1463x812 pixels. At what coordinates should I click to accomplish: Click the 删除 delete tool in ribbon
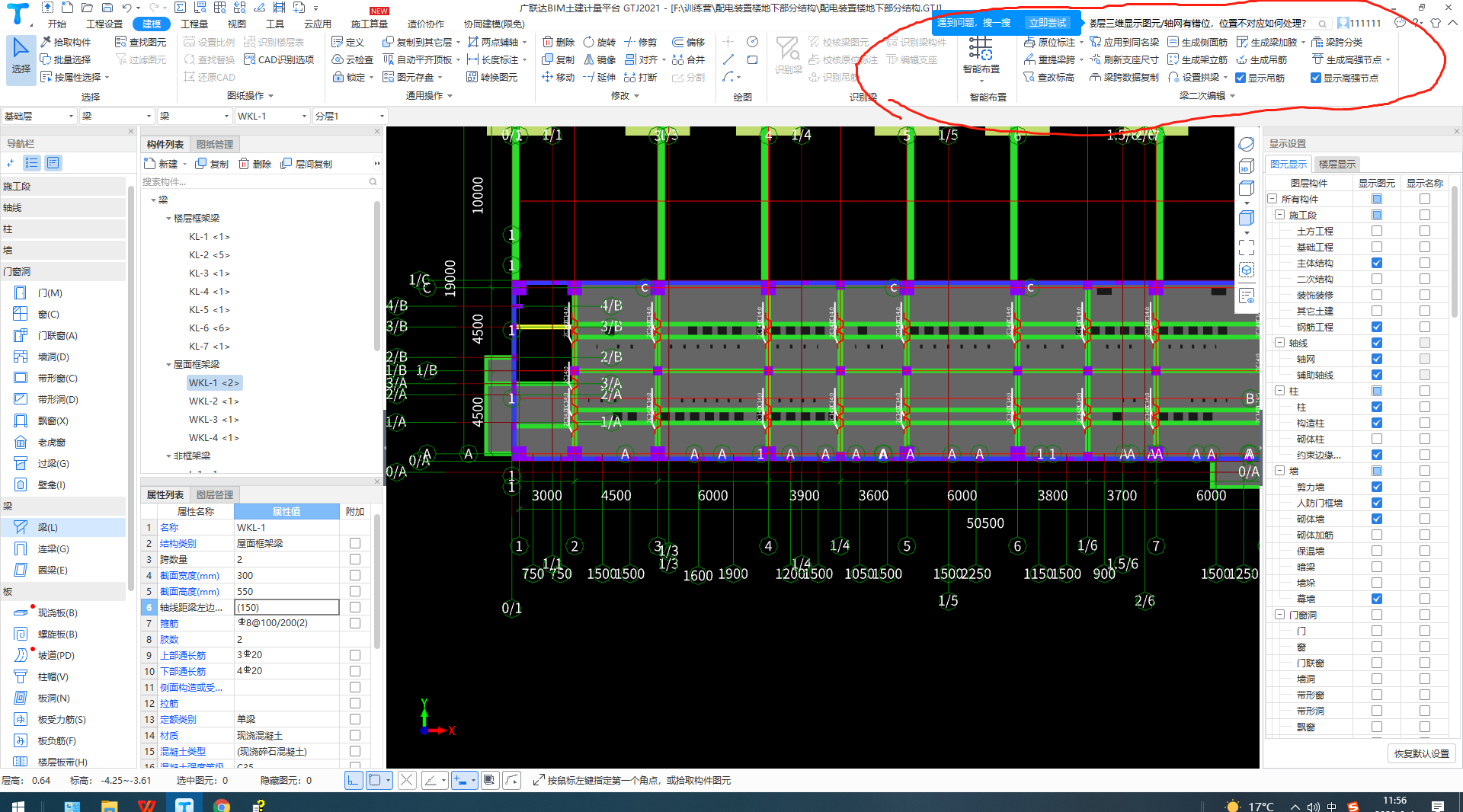(559, 42)
